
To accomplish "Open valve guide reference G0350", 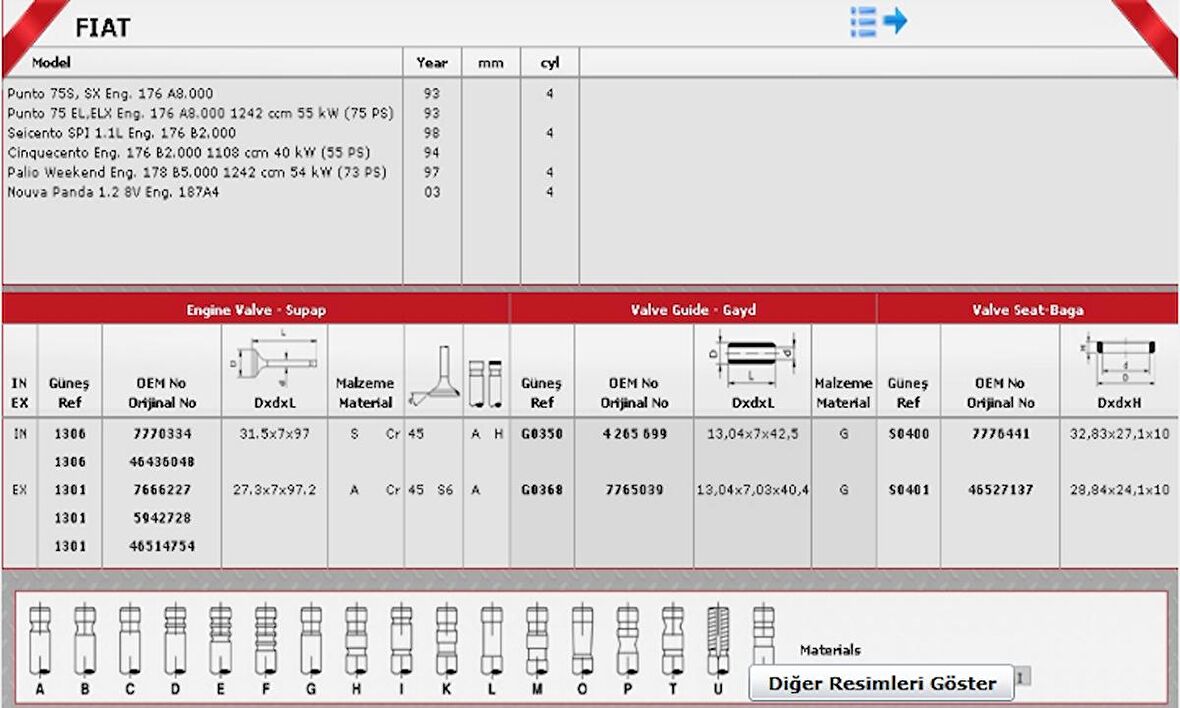I will (x=541, y=435).
